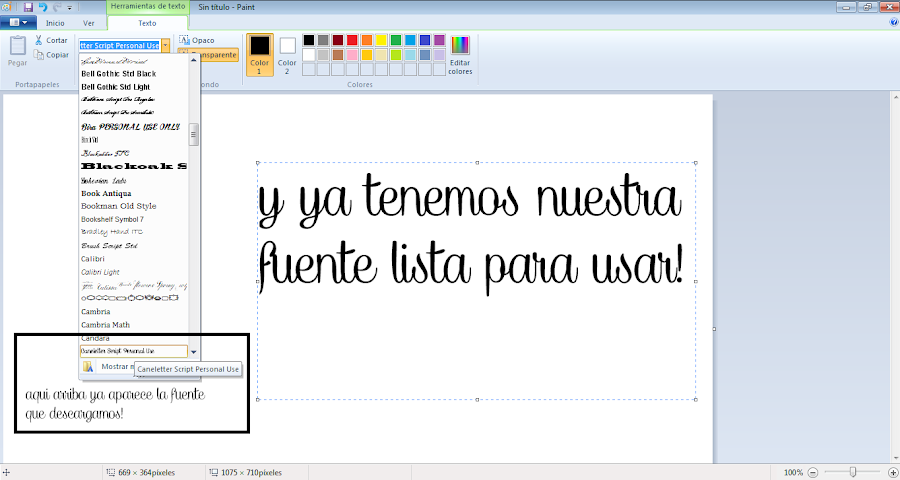Click the zoom slider handle
This screenshot has width=900, height=480.
coord(853,472)
